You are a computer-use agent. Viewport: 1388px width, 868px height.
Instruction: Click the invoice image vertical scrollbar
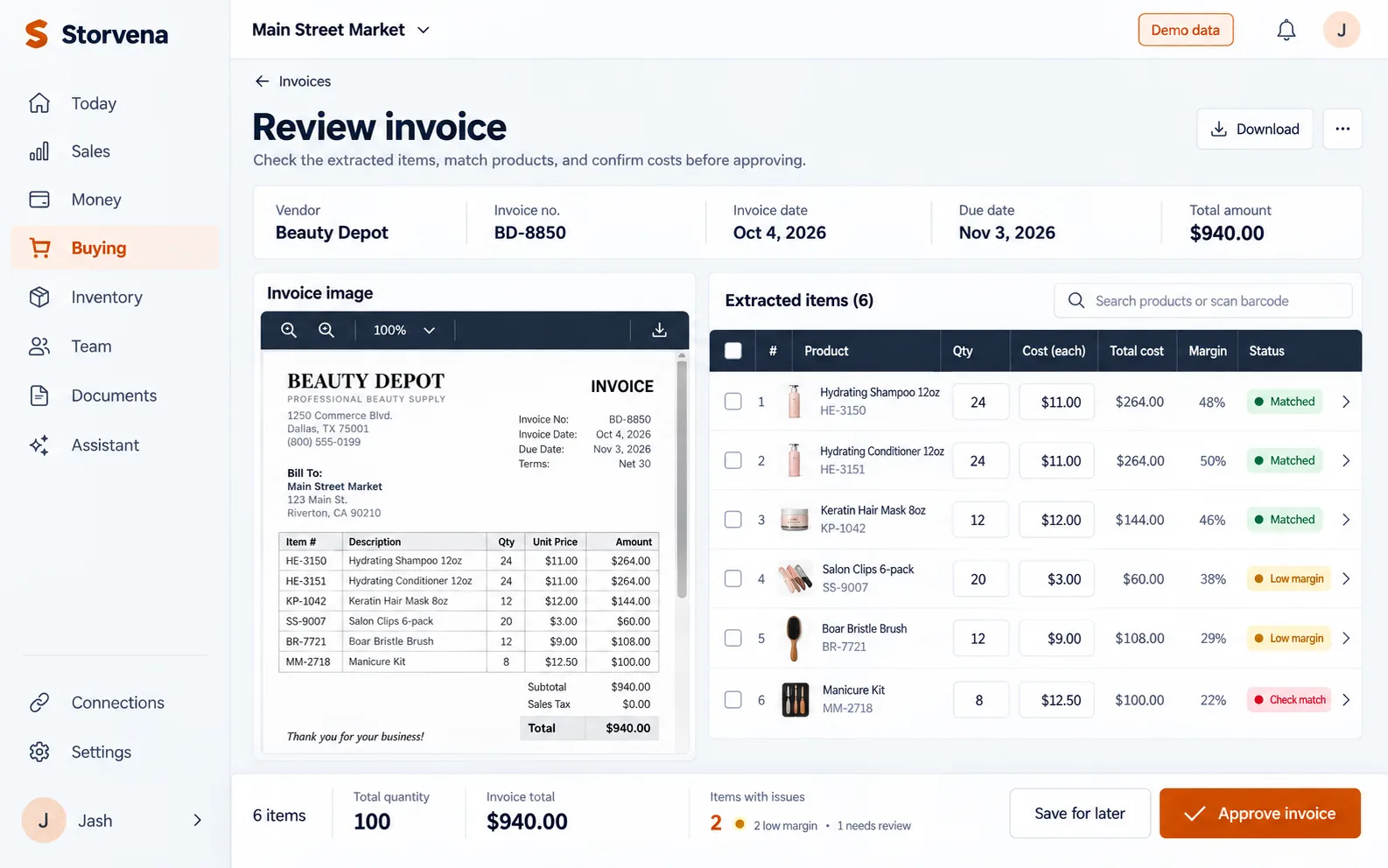[x=682, y=479]
